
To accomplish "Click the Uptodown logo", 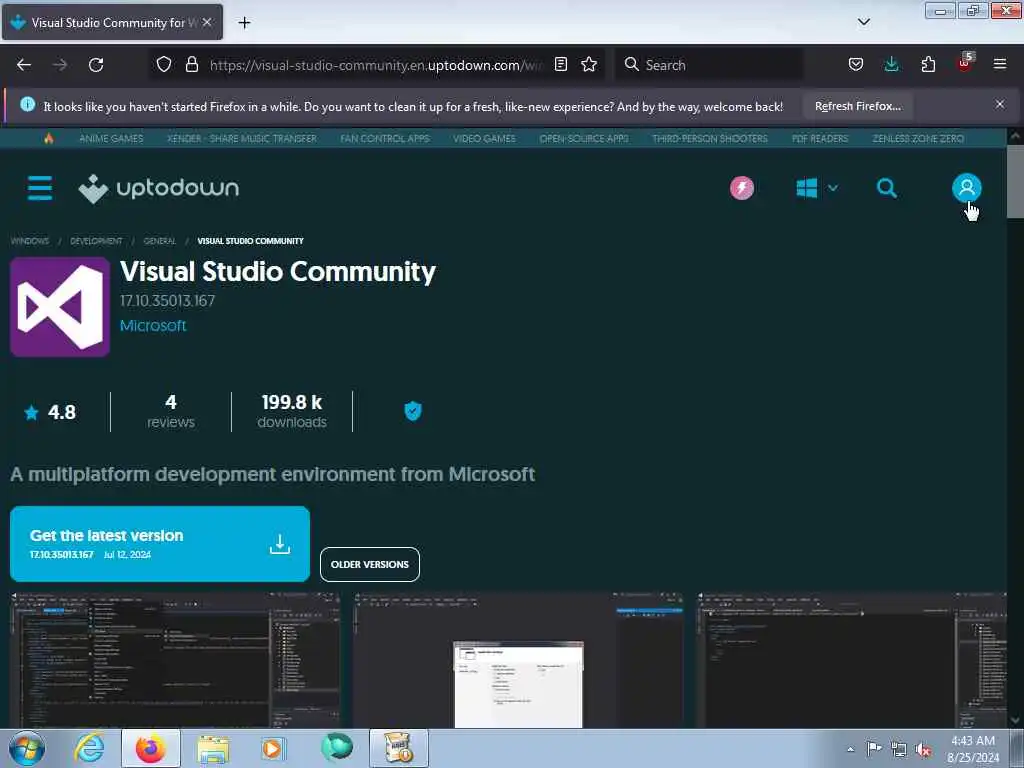I will 159,189.
